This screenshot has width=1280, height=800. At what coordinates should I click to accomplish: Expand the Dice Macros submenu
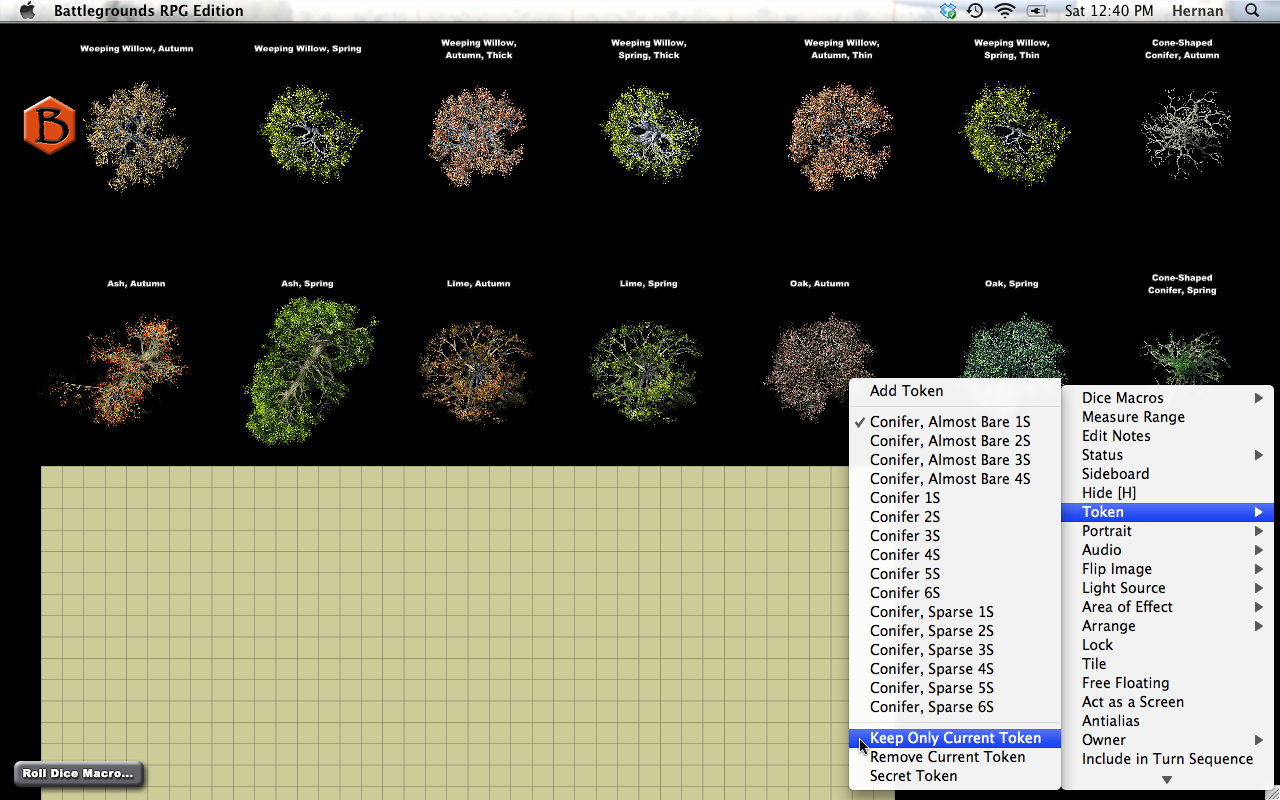[x=1167, y=398]
